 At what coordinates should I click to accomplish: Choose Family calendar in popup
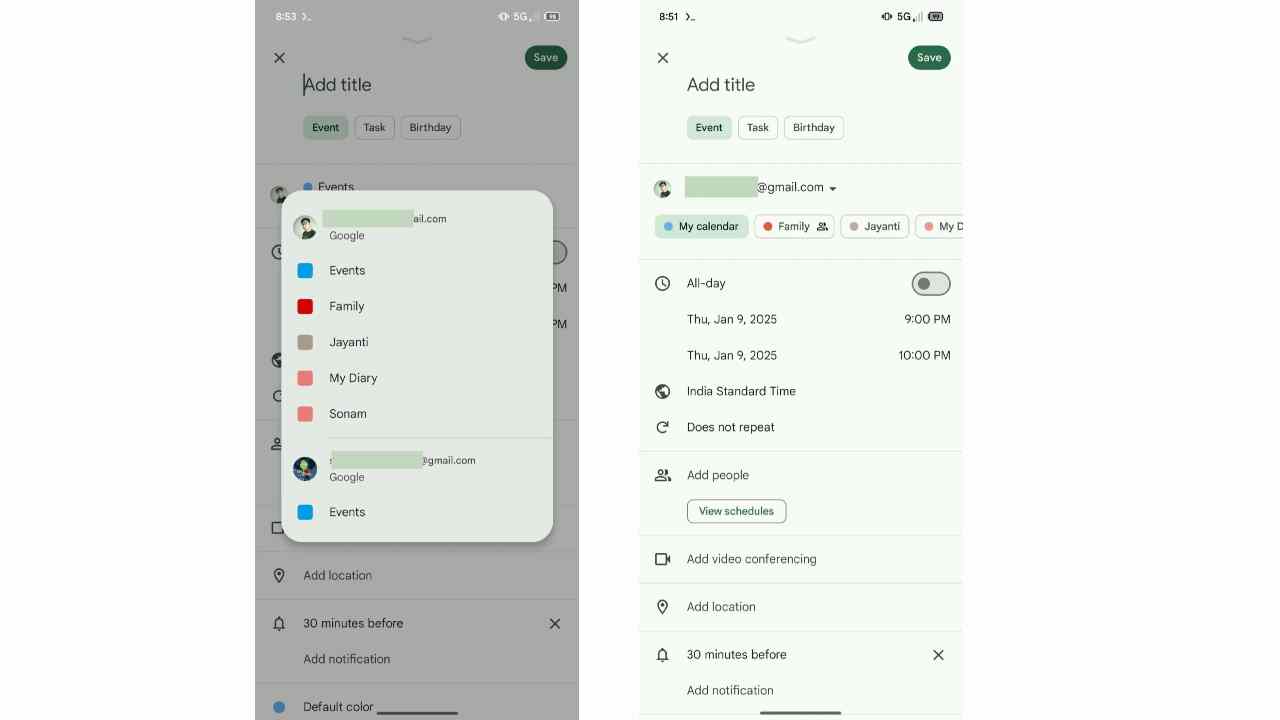coord(417,306)
